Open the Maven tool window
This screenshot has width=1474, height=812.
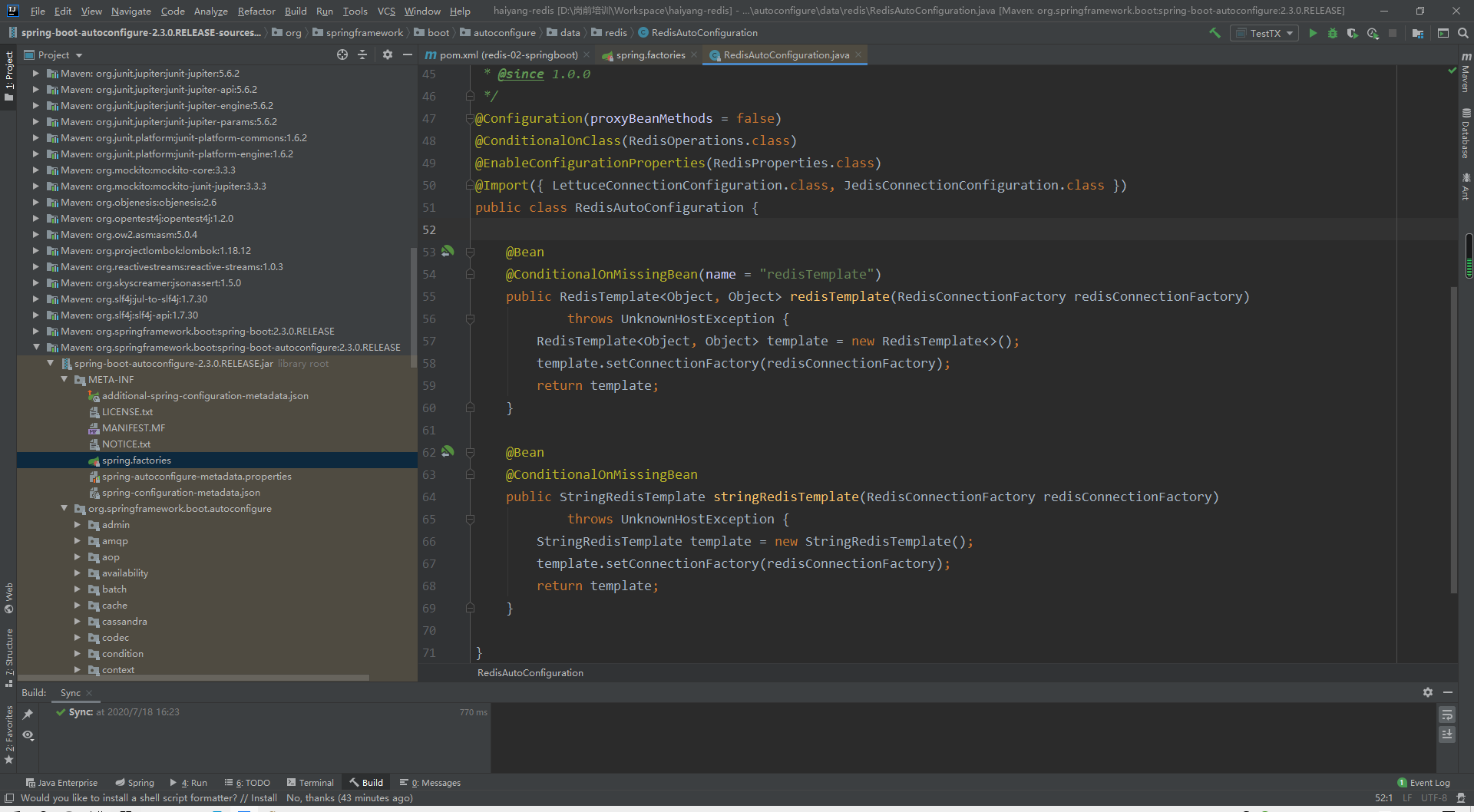pos(1466,72)
